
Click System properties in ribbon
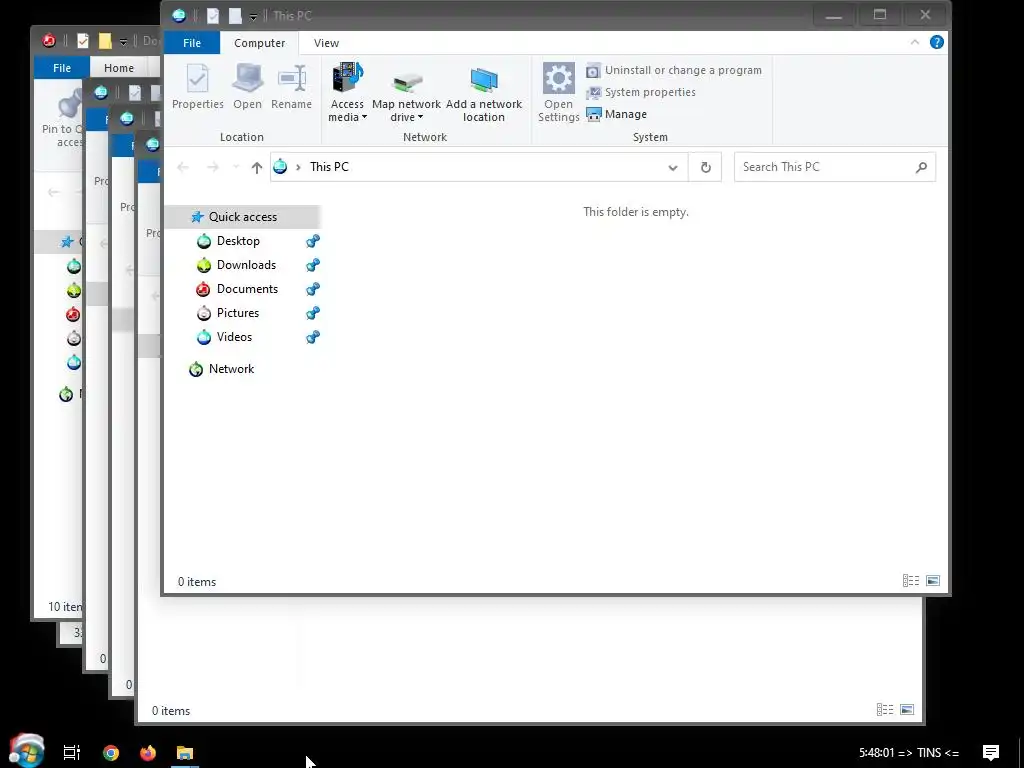(641, 92)
